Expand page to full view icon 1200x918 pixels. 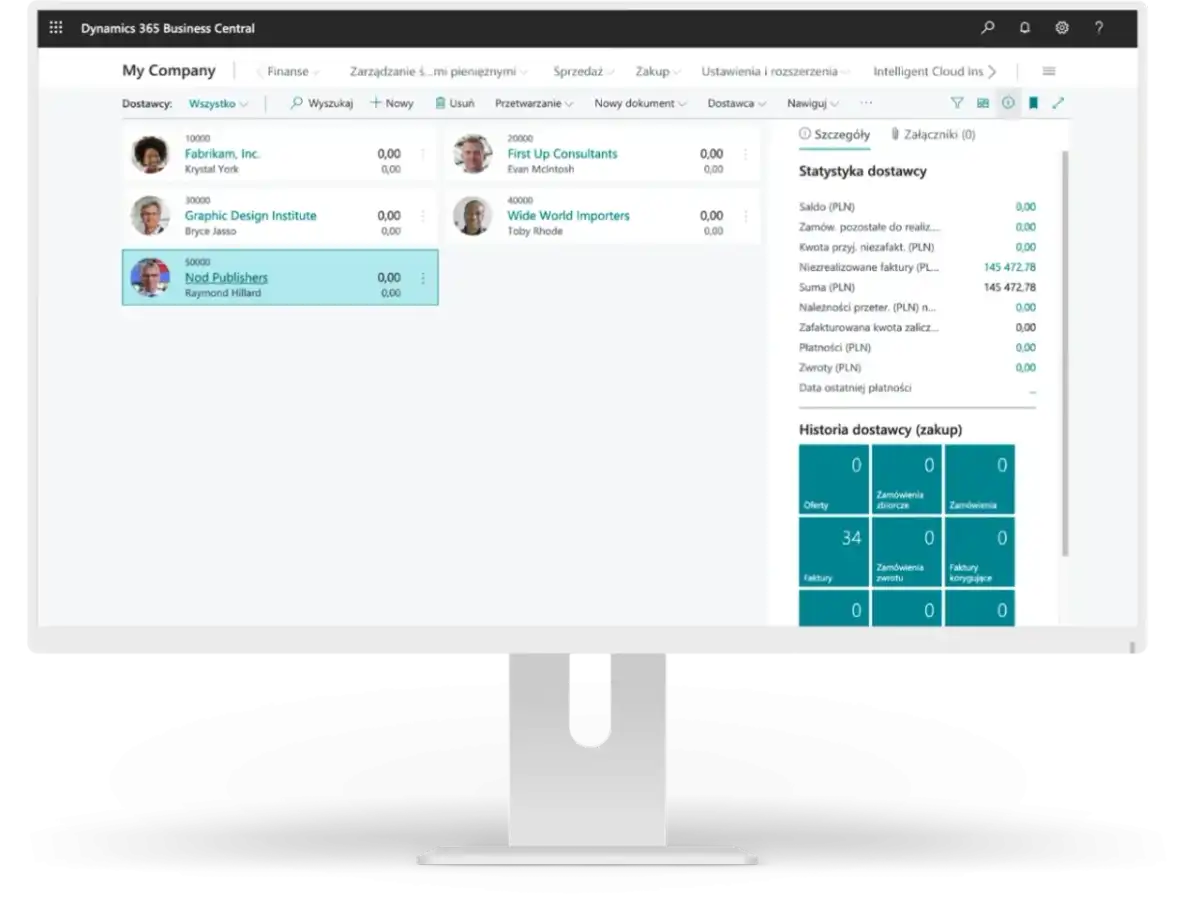(1058, 103)
